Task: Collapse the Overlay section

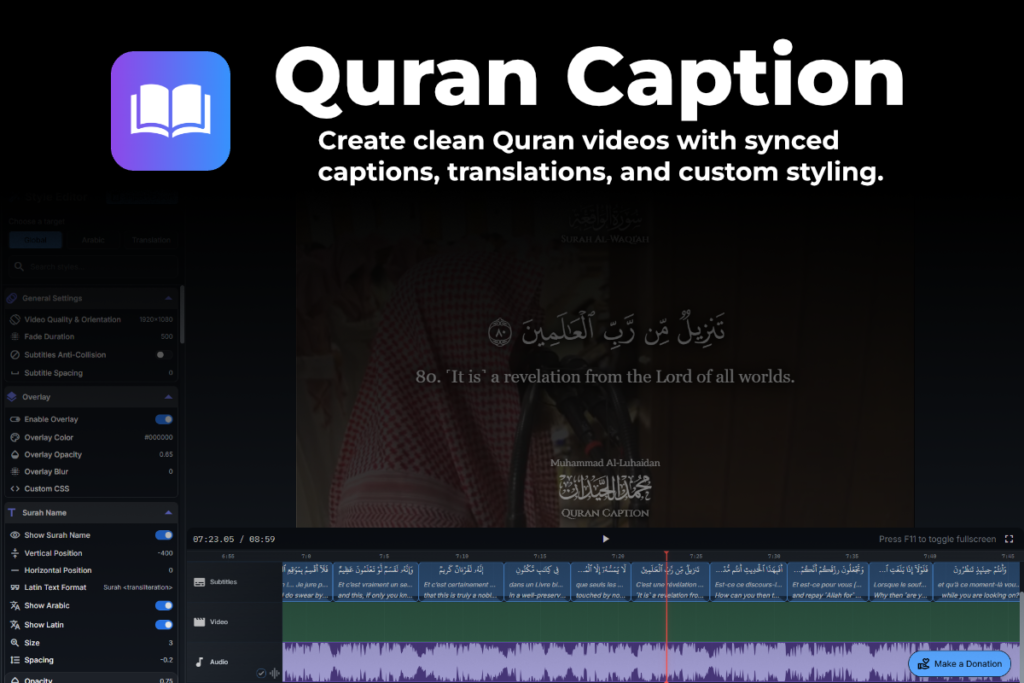Action: (168, 397)
